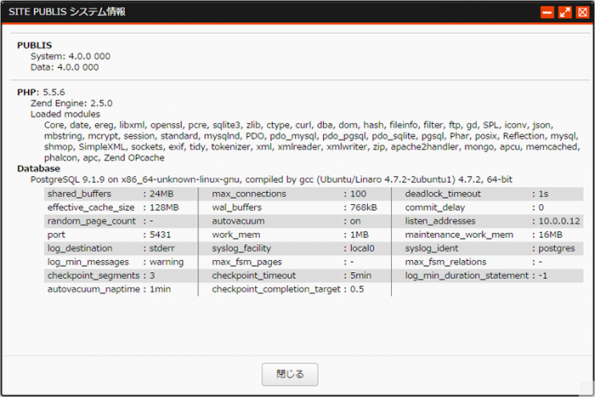
Task: Click the PUBLIS section heading
Action: pos(35,46)
